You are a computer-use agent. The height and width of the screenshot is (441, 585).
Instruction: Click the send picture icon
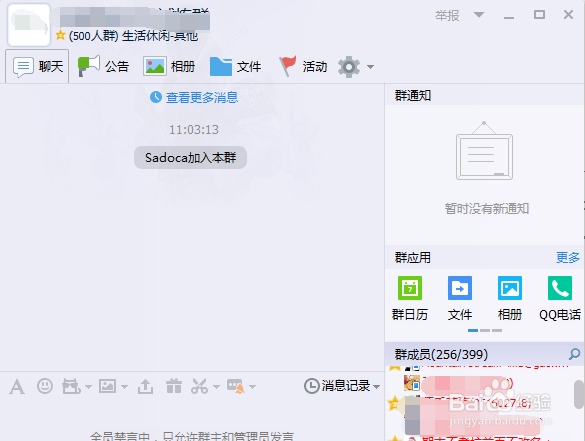tap(107, 386)
